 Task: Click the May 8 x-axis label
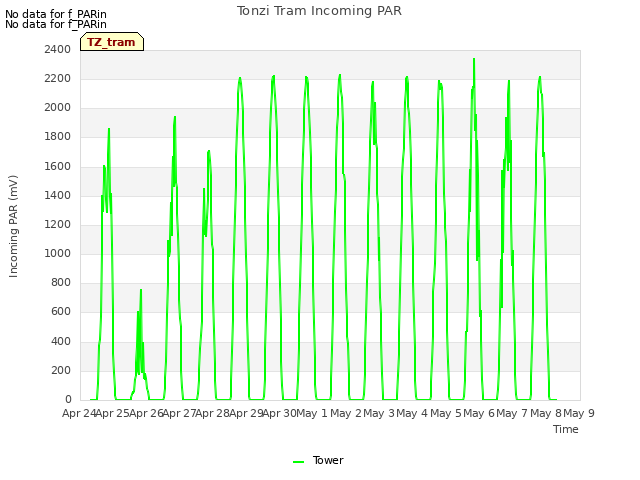546,413
